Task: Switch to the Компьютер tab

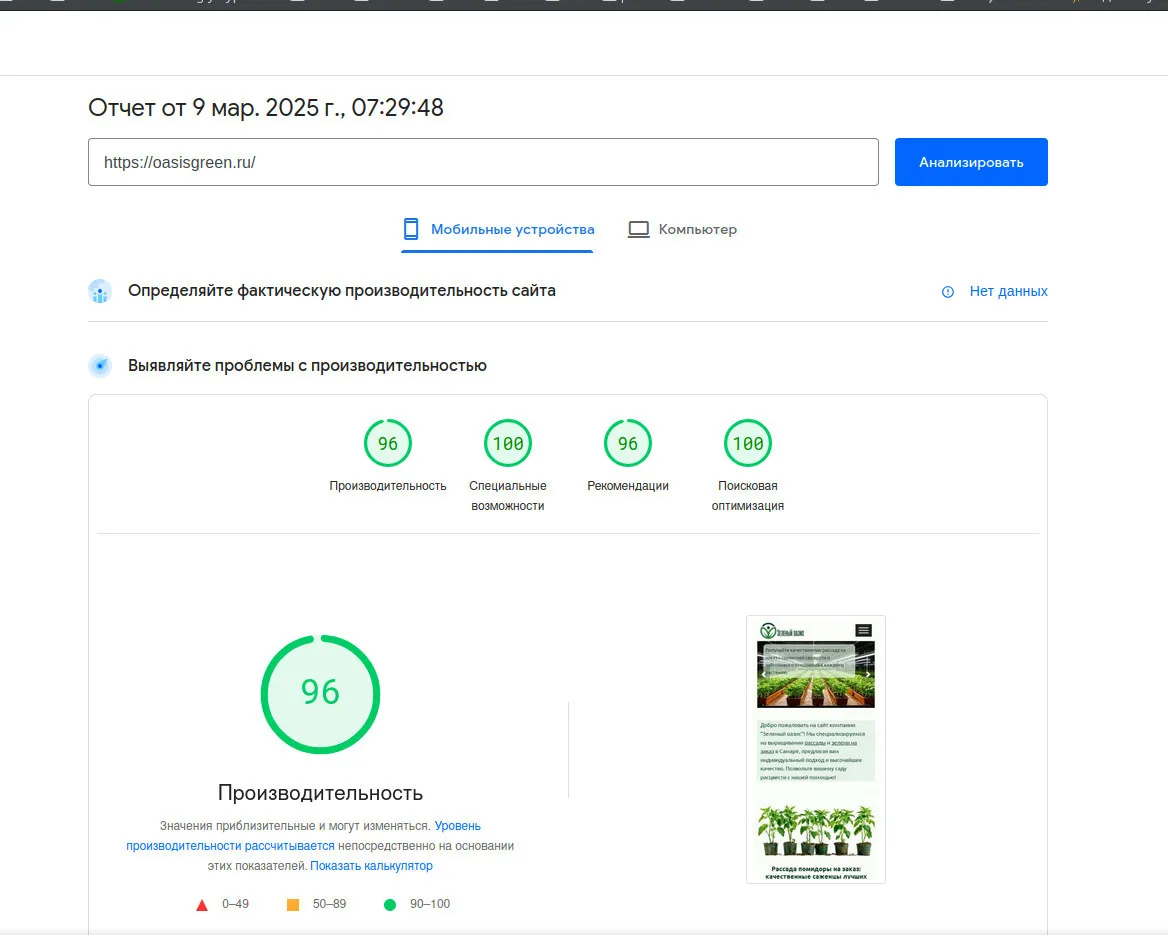Action: click(x=682, y=229)
